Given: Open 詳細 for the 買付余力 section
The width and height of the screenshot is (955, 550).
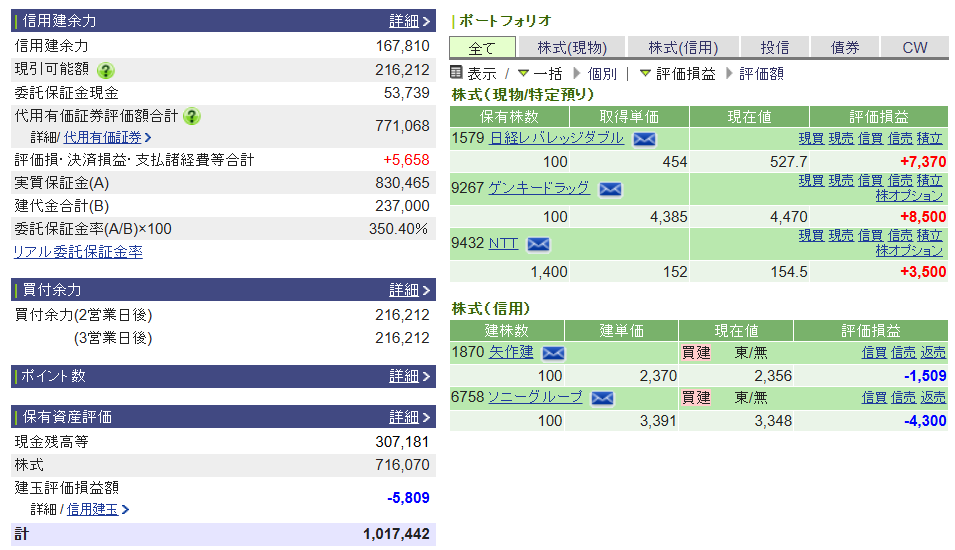Looking at the screenshot, I should tap(409, 290).
